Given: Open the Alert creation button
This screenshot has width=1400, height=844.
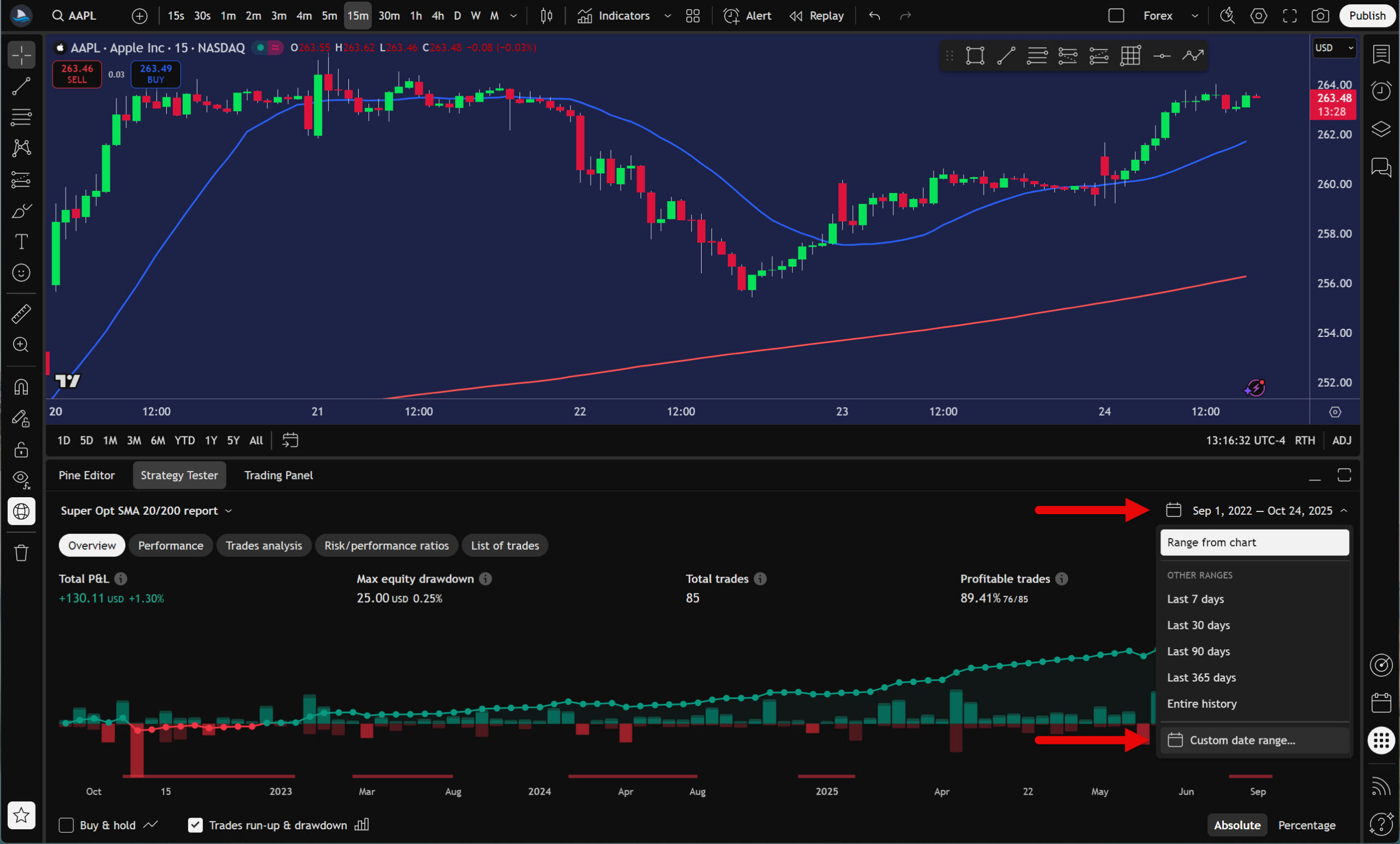Looking at the screenshot, I should click(x=747, y=16).
